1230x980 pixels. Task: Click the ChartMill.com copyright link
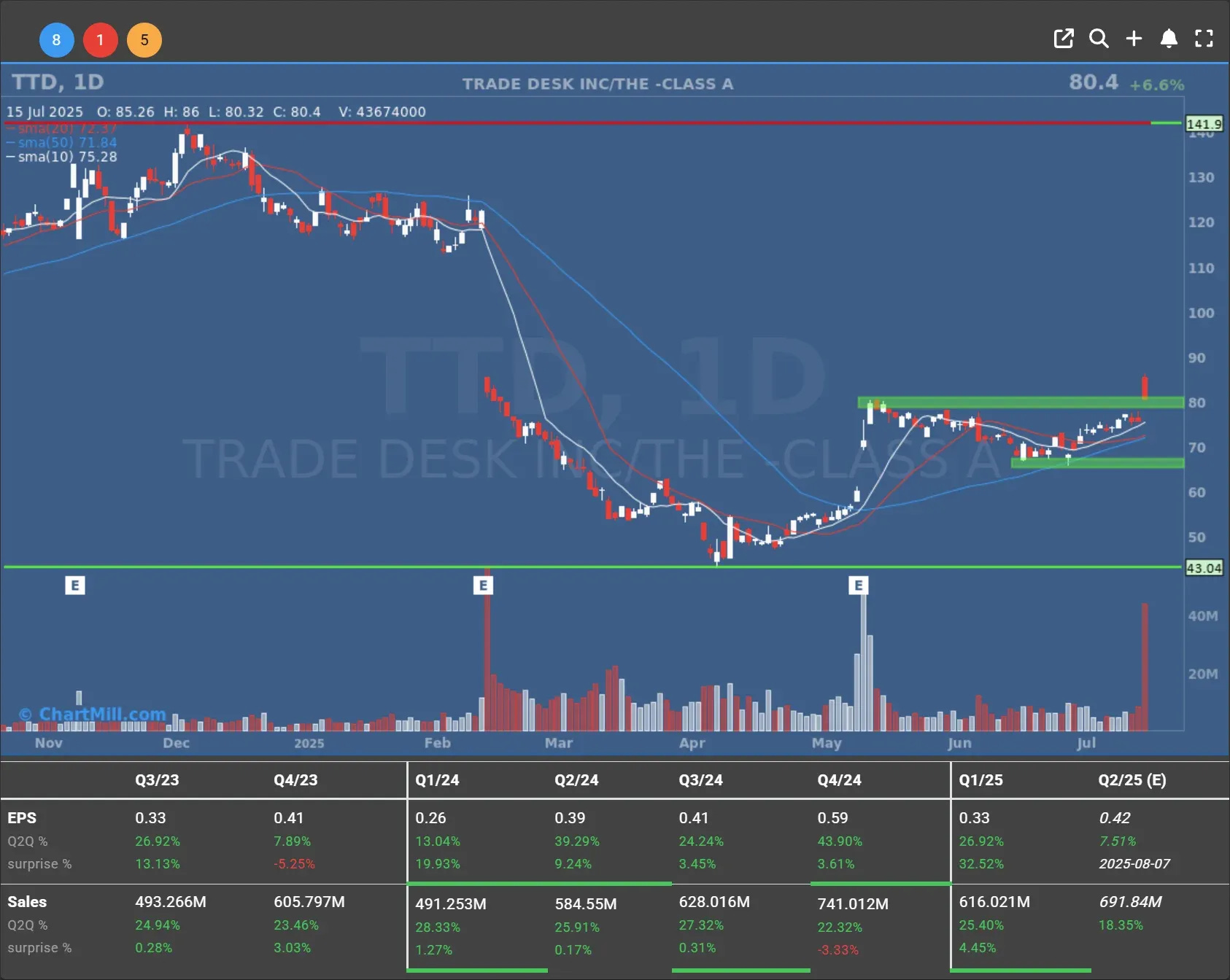[92, 714]
